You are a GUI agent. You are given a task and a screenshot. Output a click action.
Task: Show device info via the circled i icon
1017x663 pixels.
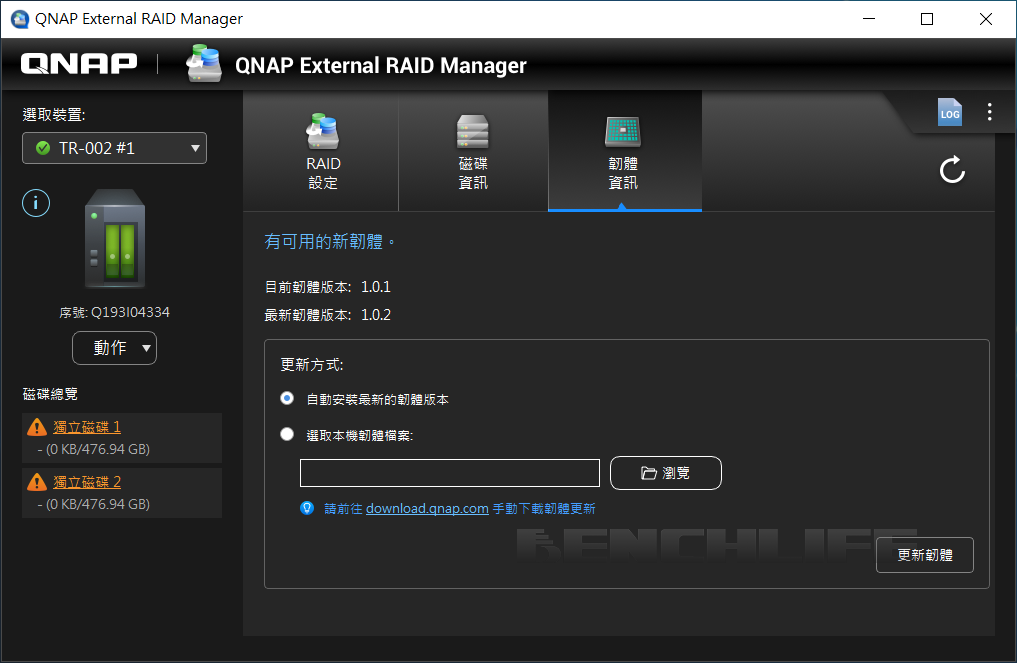tap(36, 203)
